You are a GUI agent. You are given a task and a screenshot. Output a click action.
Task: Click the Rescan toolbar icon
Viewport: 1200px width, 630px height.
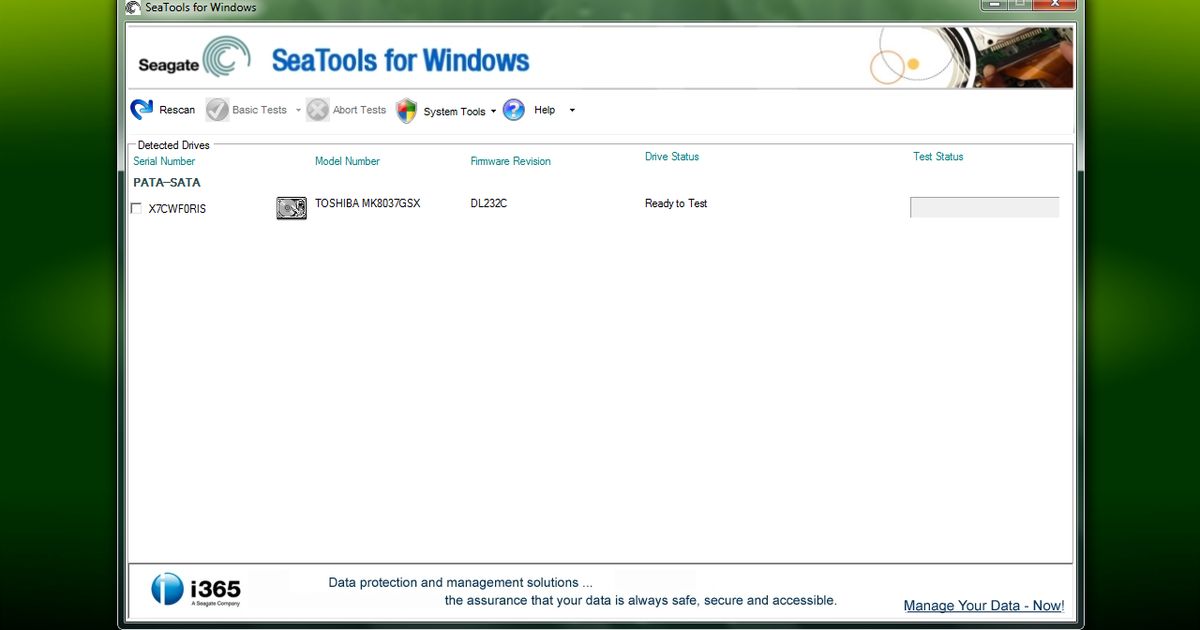point(140,110)
